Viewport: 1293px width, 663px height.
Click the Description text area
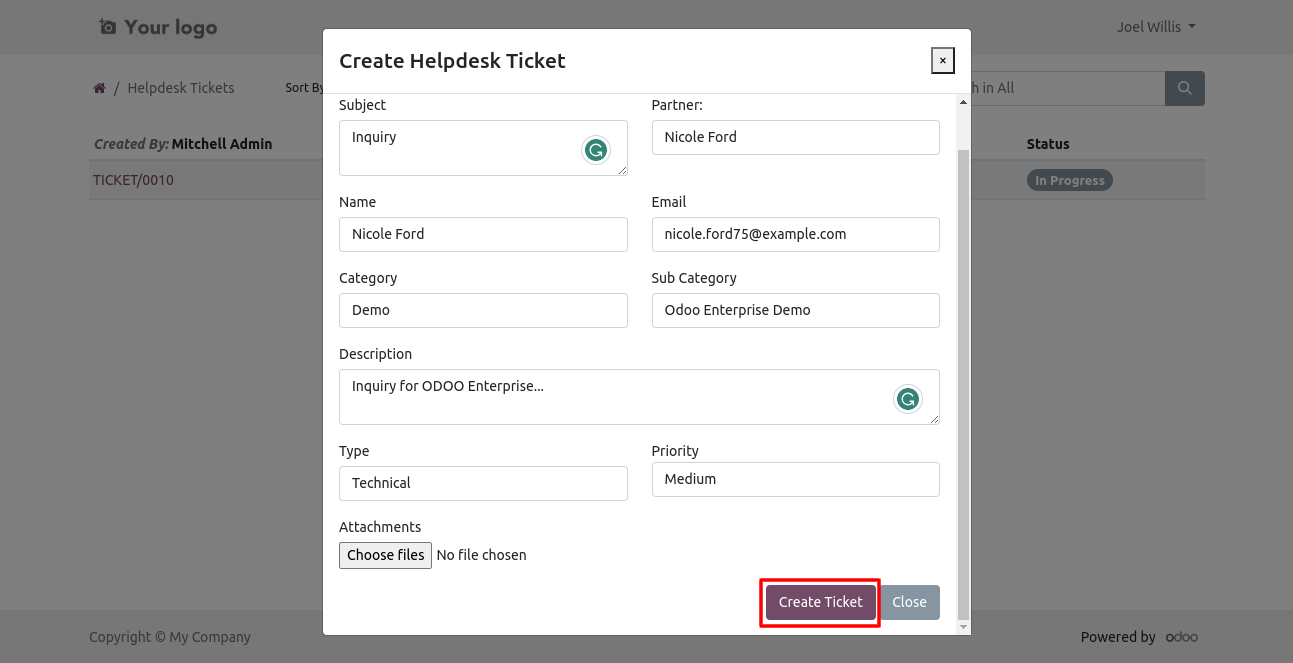(x=639, y=397)
